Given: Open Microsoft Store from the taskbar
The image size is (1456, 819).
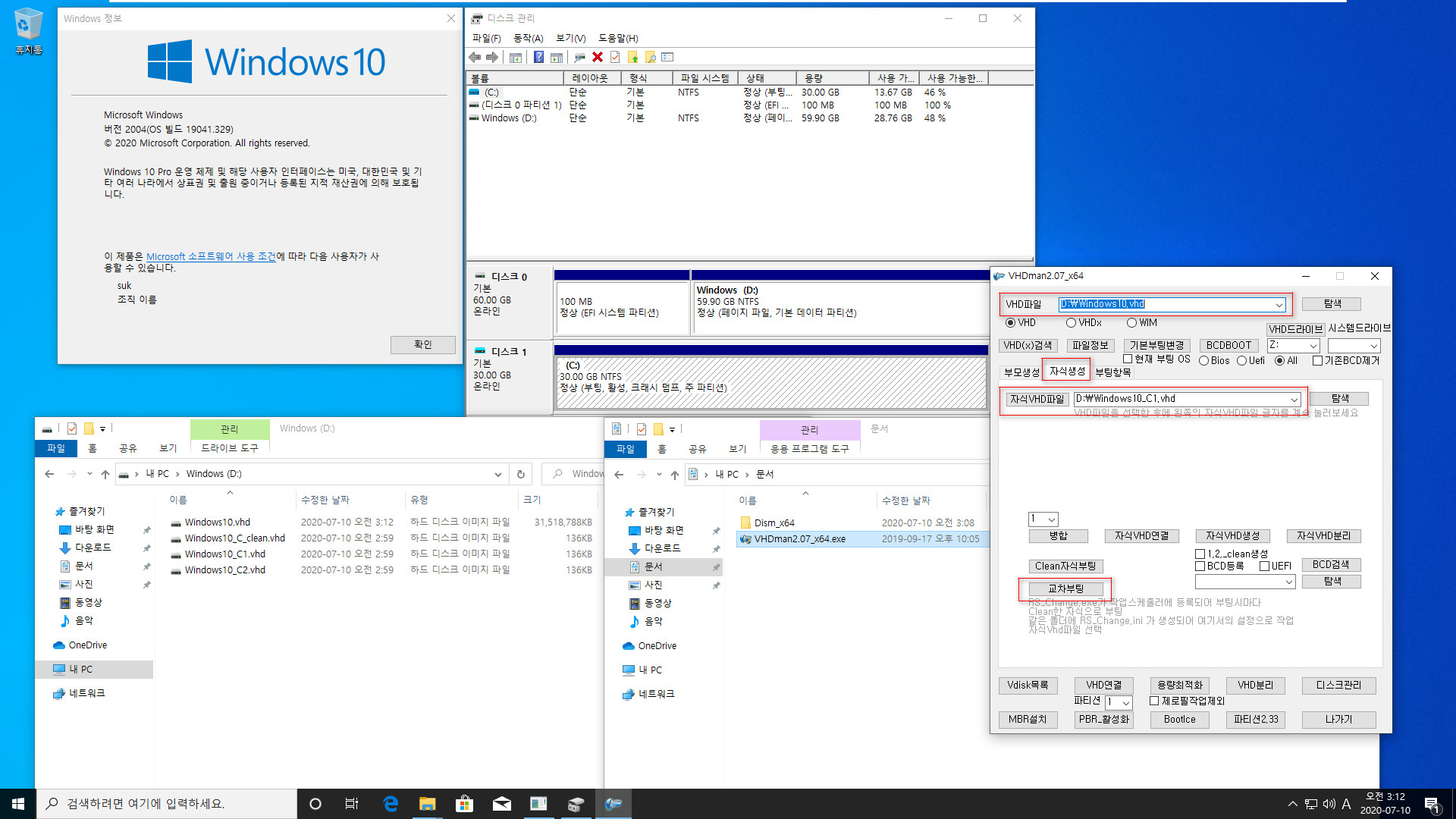Looking at the screenshot, I should tap(464, 804).
